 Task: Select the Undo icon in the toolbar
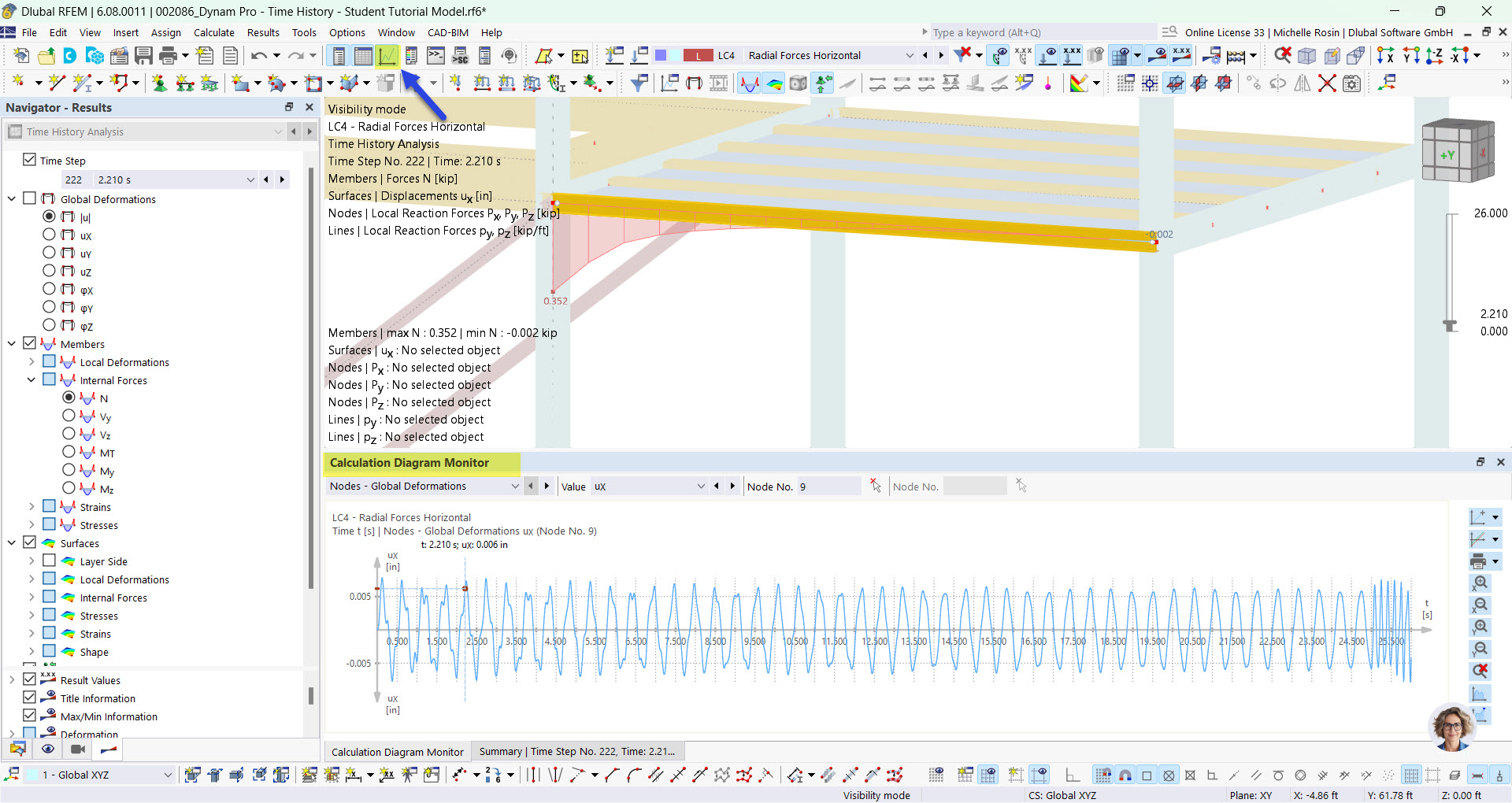click(258, 55)
